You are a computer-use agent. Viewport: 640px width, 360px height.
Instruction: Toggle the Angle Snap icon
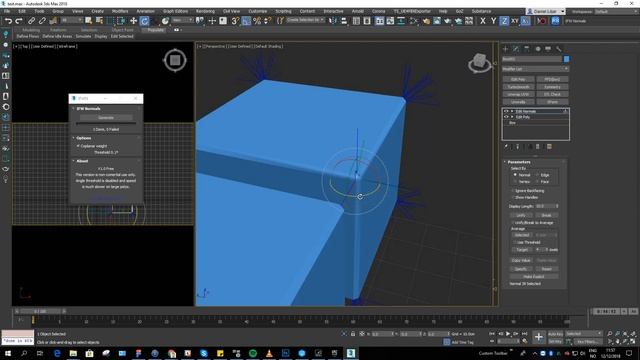(x=246, y=21)
